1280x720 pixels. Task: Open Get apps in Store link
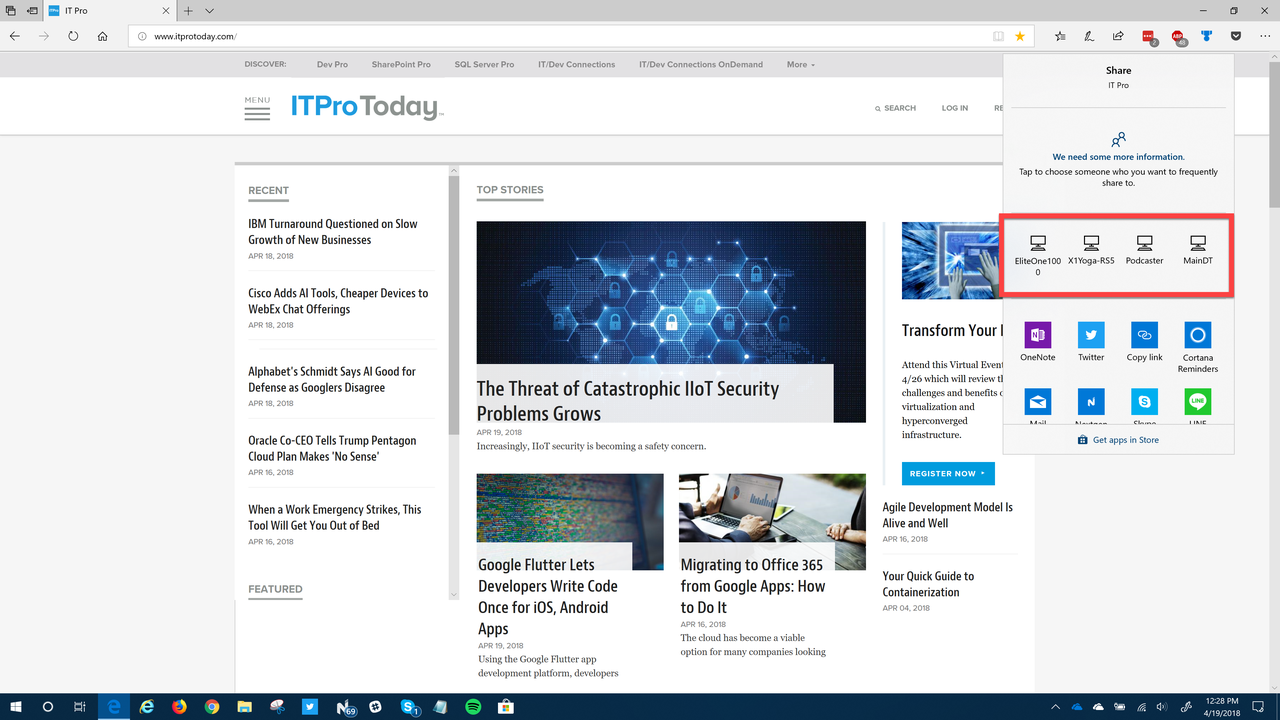click(1118, 440)
